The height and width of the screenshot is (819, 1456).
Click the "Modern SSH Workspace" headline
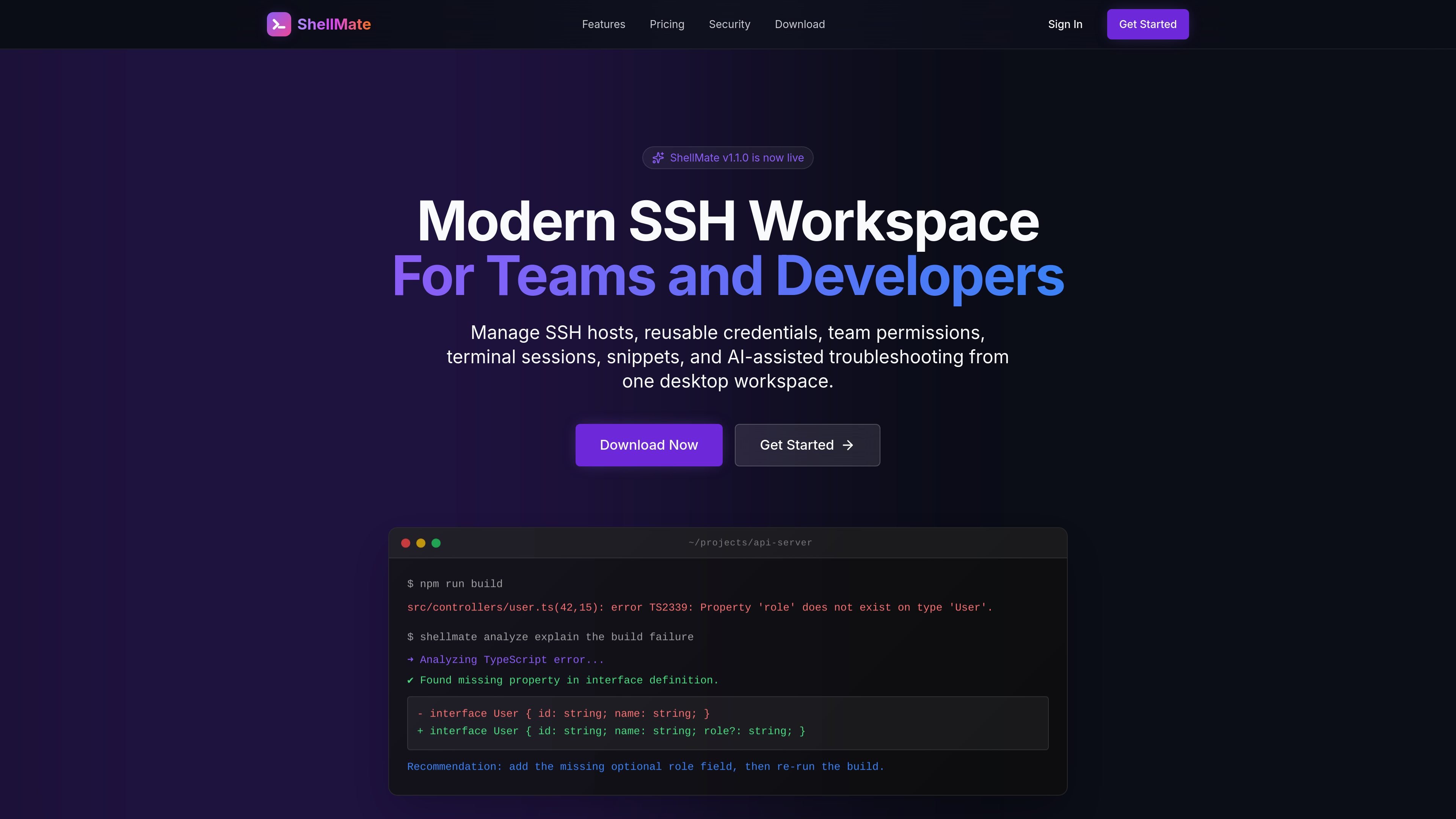[728, 221]
